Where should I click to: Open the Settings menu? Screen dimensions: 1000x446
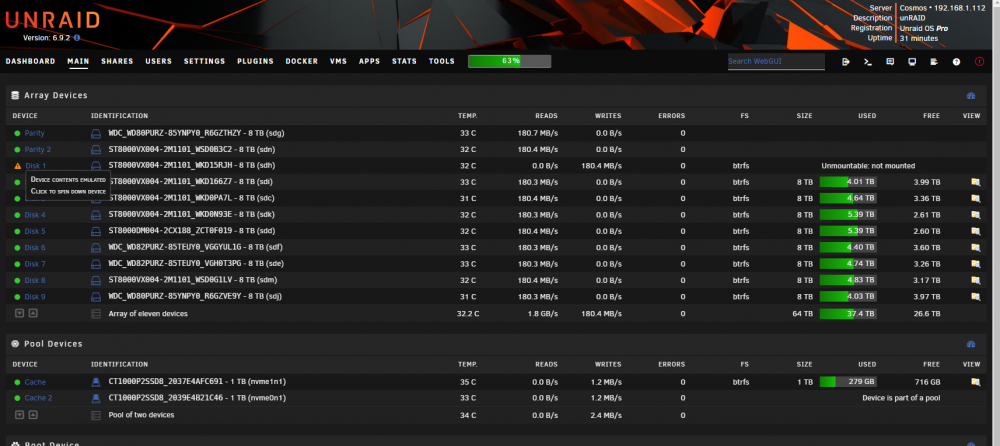(205, 61)
